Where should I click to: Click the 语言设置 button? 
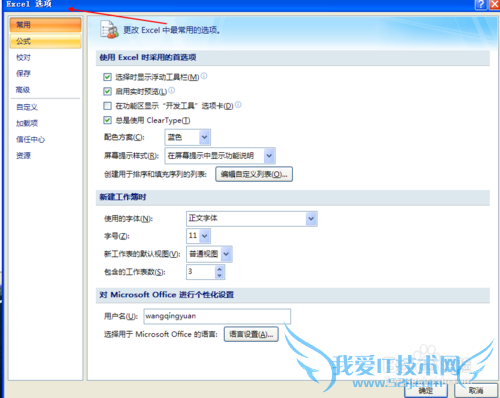251,334
